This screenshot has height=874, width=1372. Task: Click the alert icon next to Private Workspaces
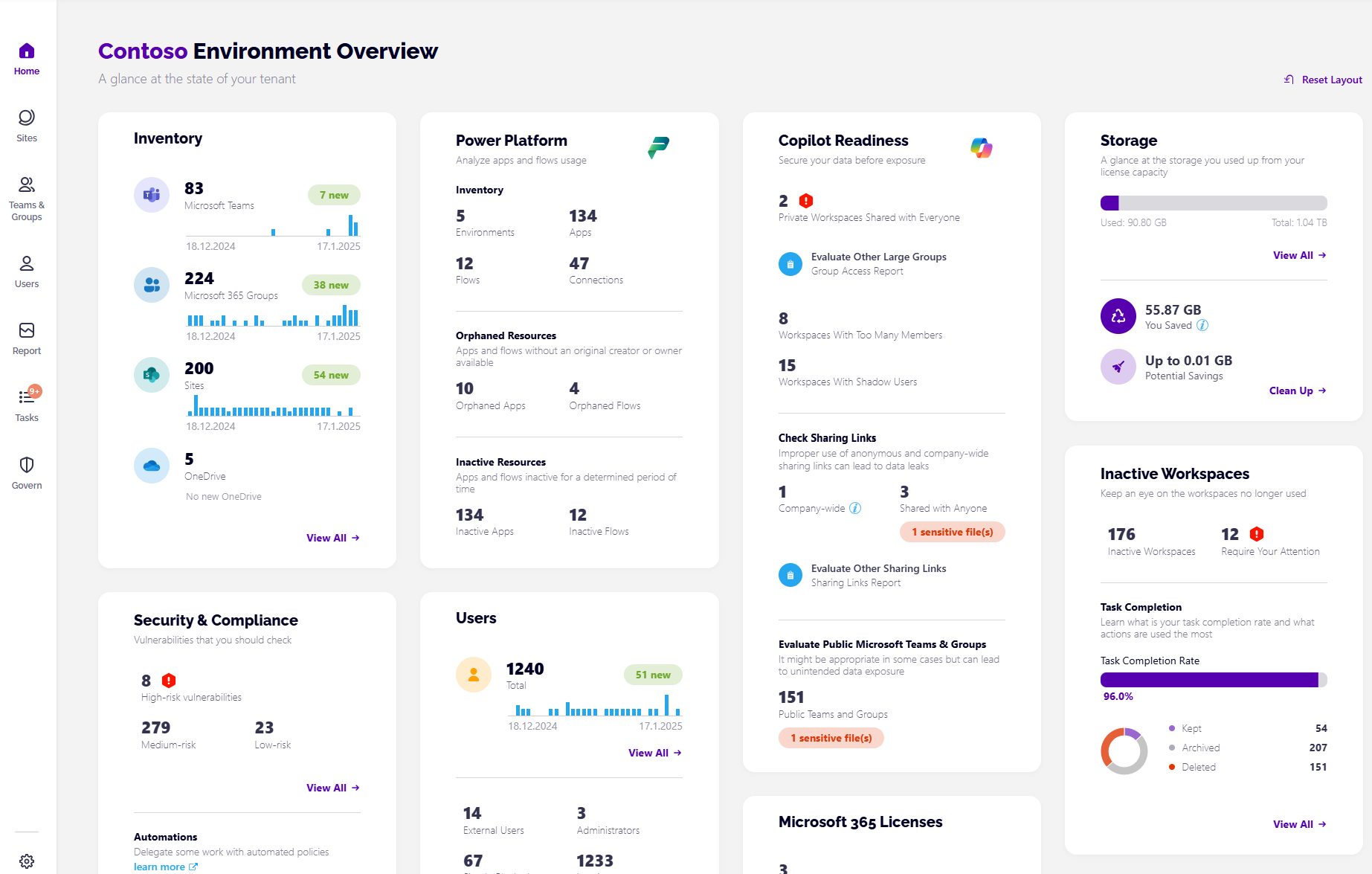click(805, 200)
